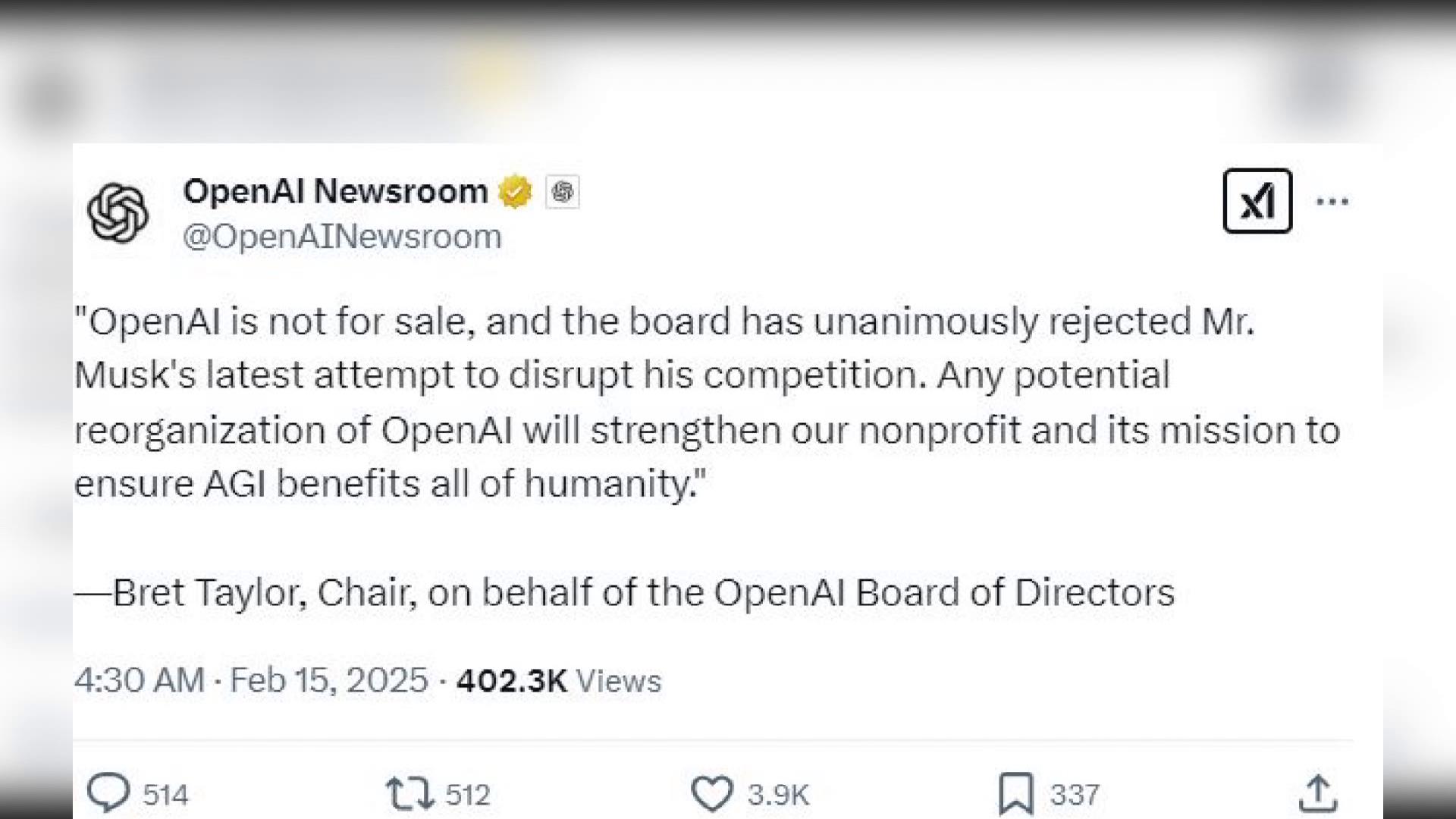Bookmark the post using the bookmark icon

tap(1015, 794)
